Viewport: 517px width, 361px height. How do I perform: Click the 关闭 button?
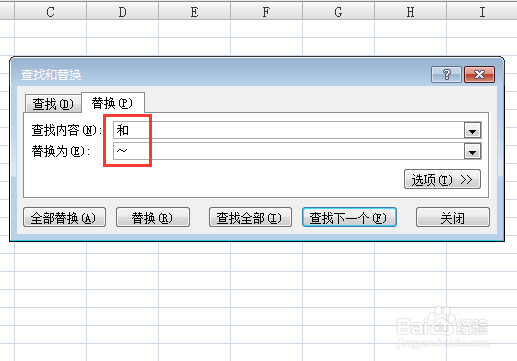(453, 217)
